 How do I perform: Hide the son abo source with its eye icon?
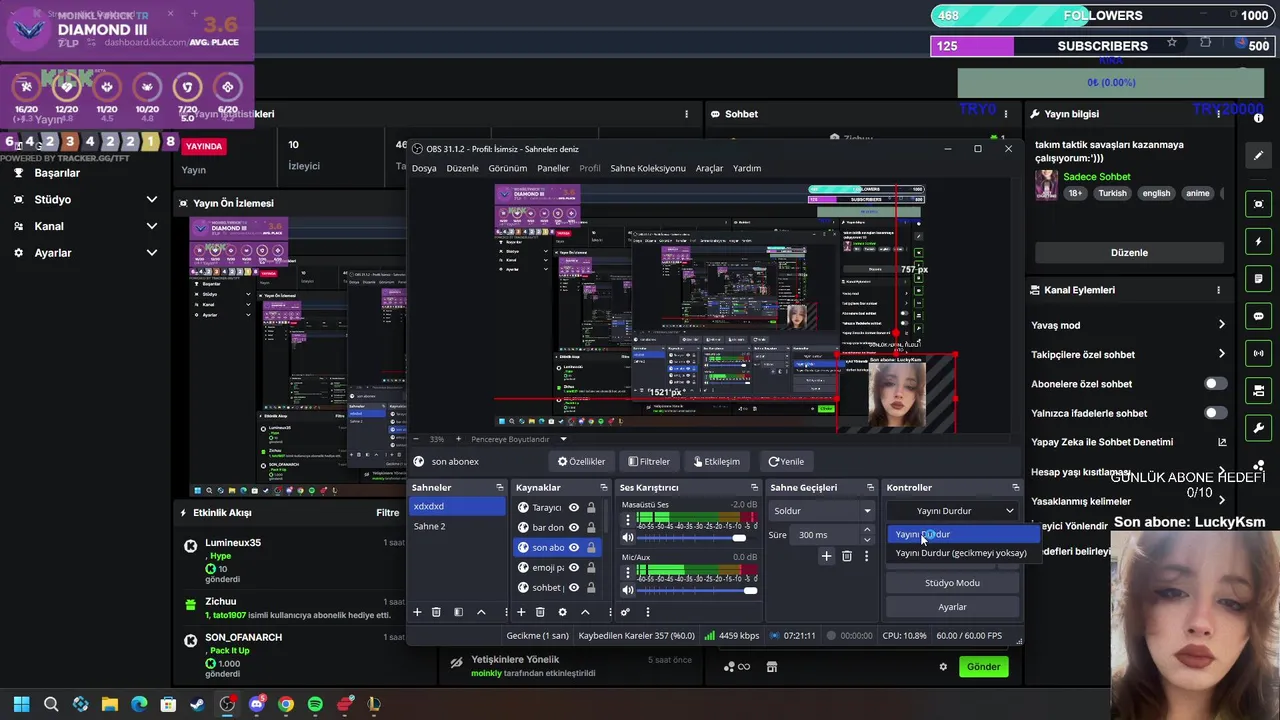tap(574, 548)
